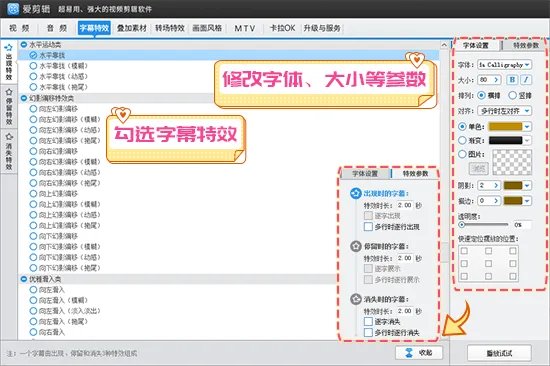Choose 图片 image fill option
Screen dimensions: 550x366
pos(462,154)
